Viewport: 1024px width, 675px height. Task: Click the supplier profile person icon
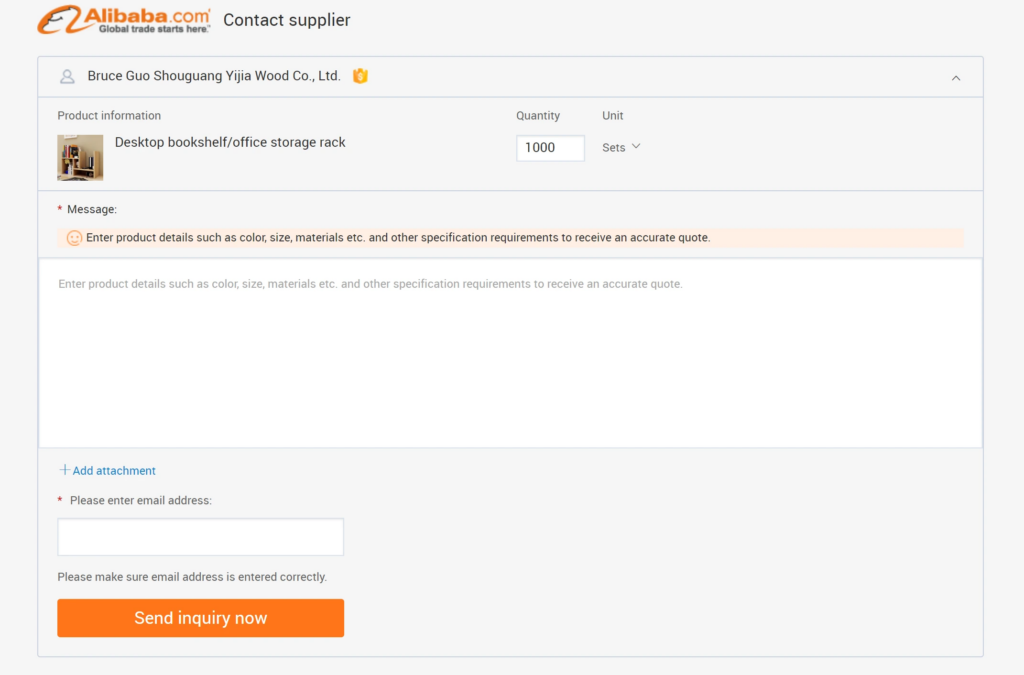(66, 76)
